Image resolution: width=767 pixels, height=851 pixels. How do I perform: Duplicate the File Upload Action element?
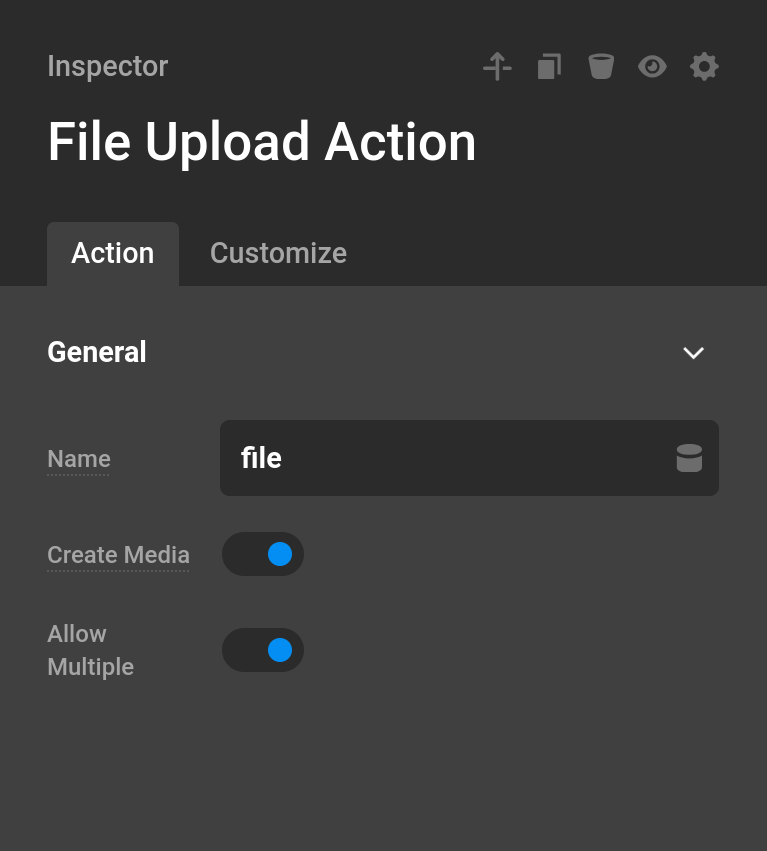pyautogui.click(x=549, y=66)
